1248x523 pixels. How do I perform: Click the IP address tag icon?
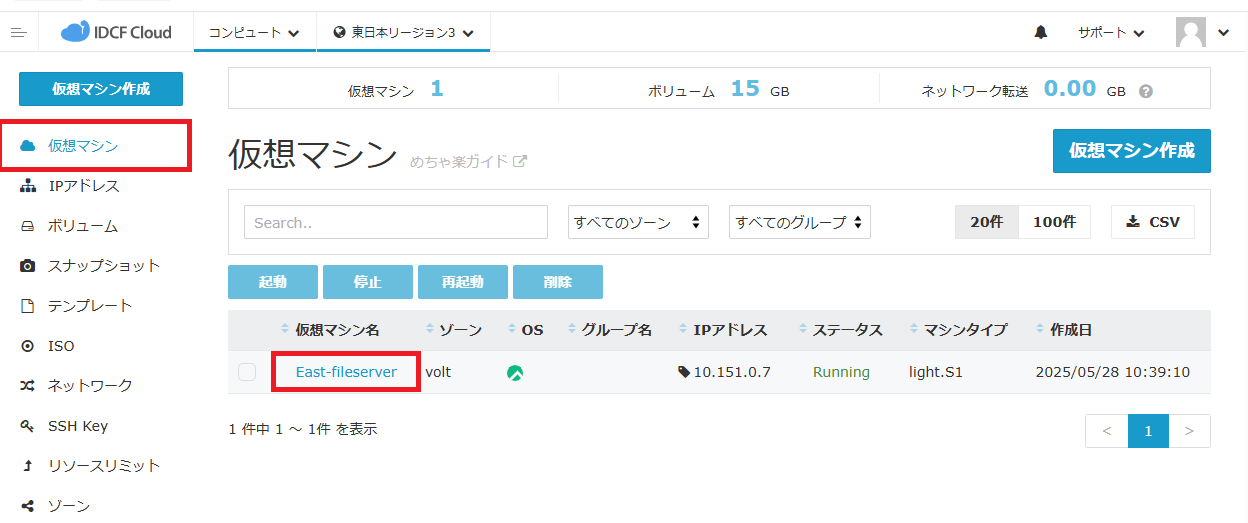[684, 372]
